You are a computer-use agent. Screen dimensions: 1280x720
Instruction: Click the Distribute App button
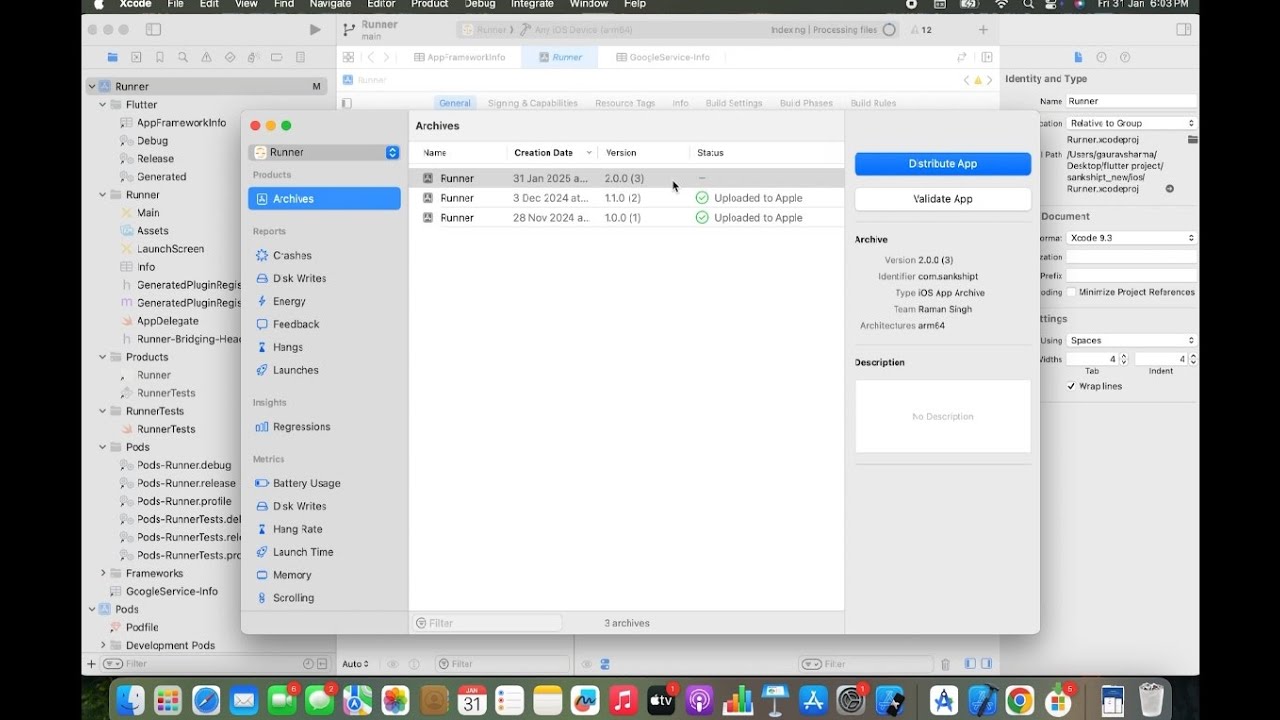(x=943, y=163)
